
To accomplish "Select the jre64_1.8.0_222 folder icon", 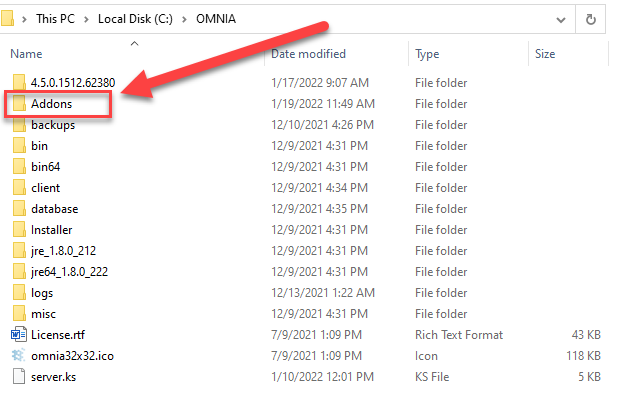I will (x=19, y=272).
